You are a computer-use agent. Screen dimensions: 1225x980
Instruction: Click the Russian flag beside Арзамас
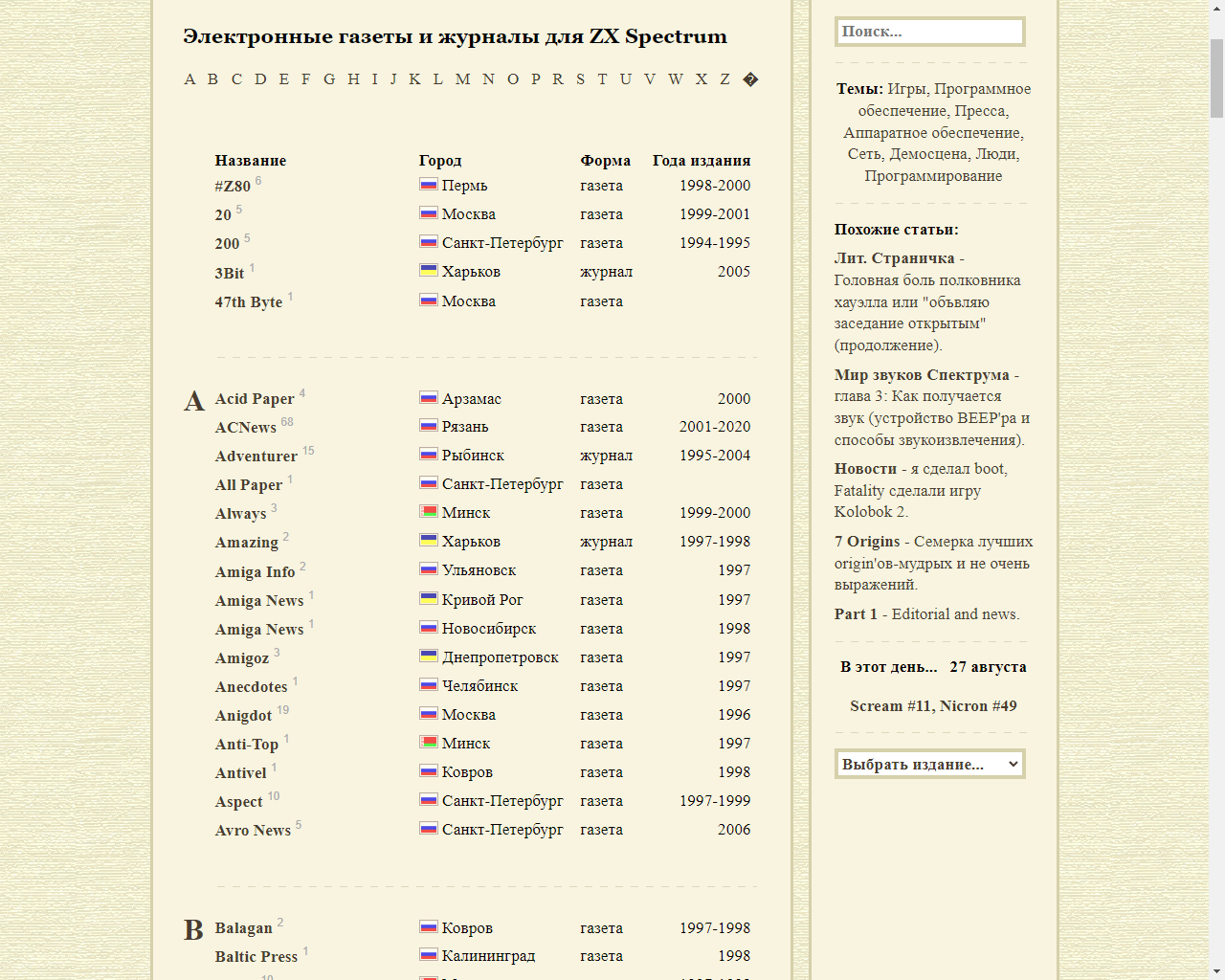[x=429, y=398]
